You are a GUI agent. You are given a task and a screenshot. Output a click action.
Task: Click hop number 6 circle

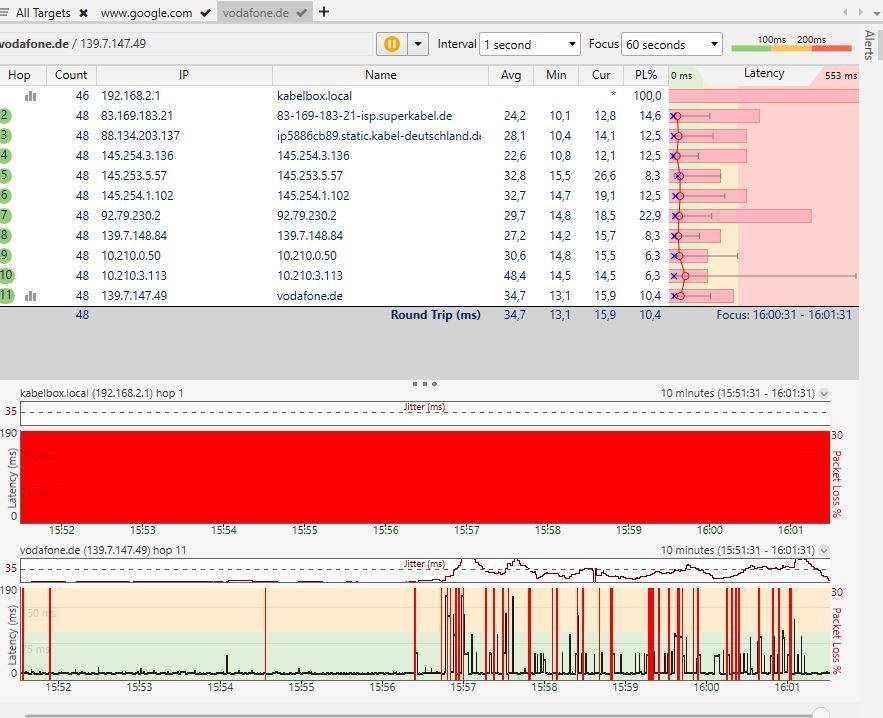click(5, 195)
